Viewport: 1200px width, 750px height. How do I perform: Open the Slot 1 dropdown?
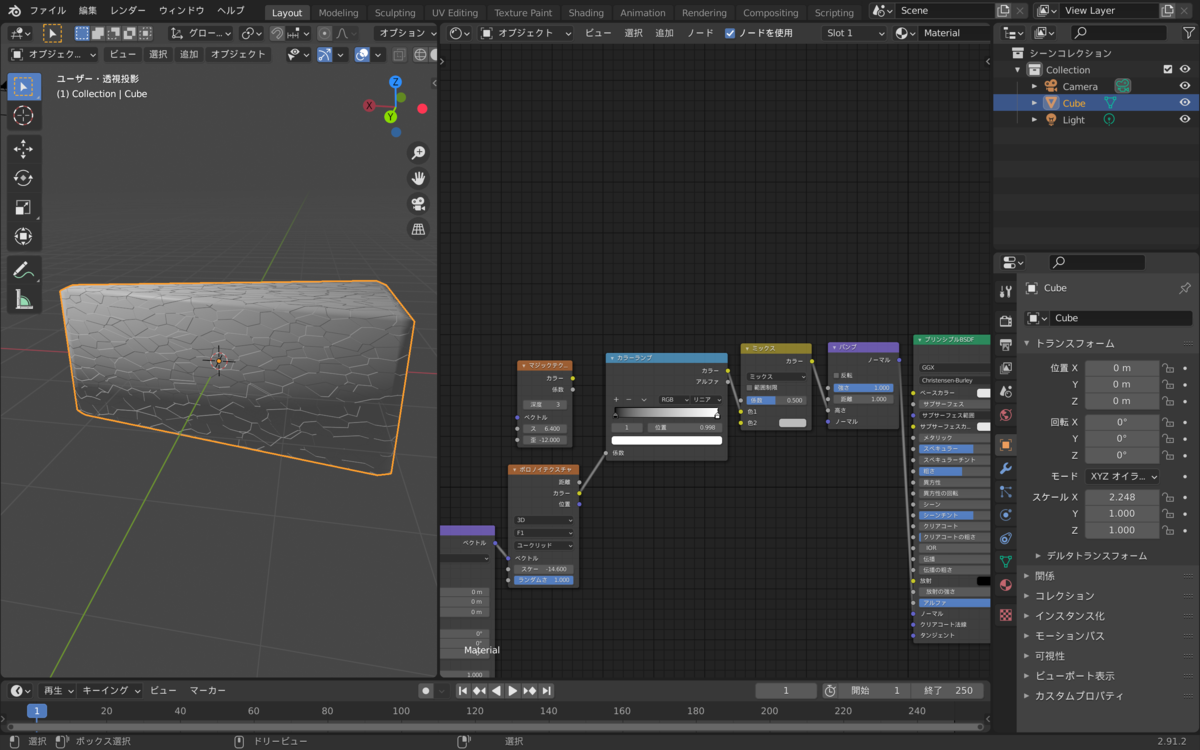pos(854,33)
